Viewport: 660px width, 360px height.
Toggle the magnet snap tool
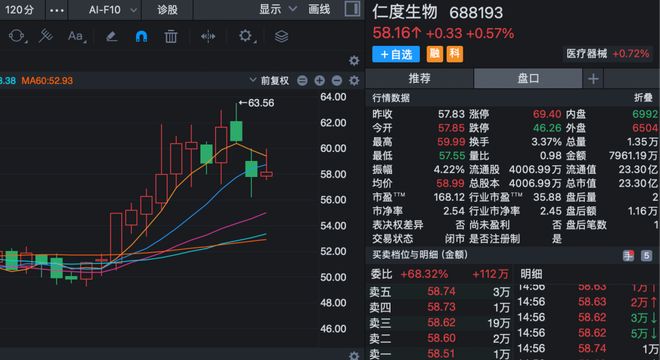(x=141, y=37)
